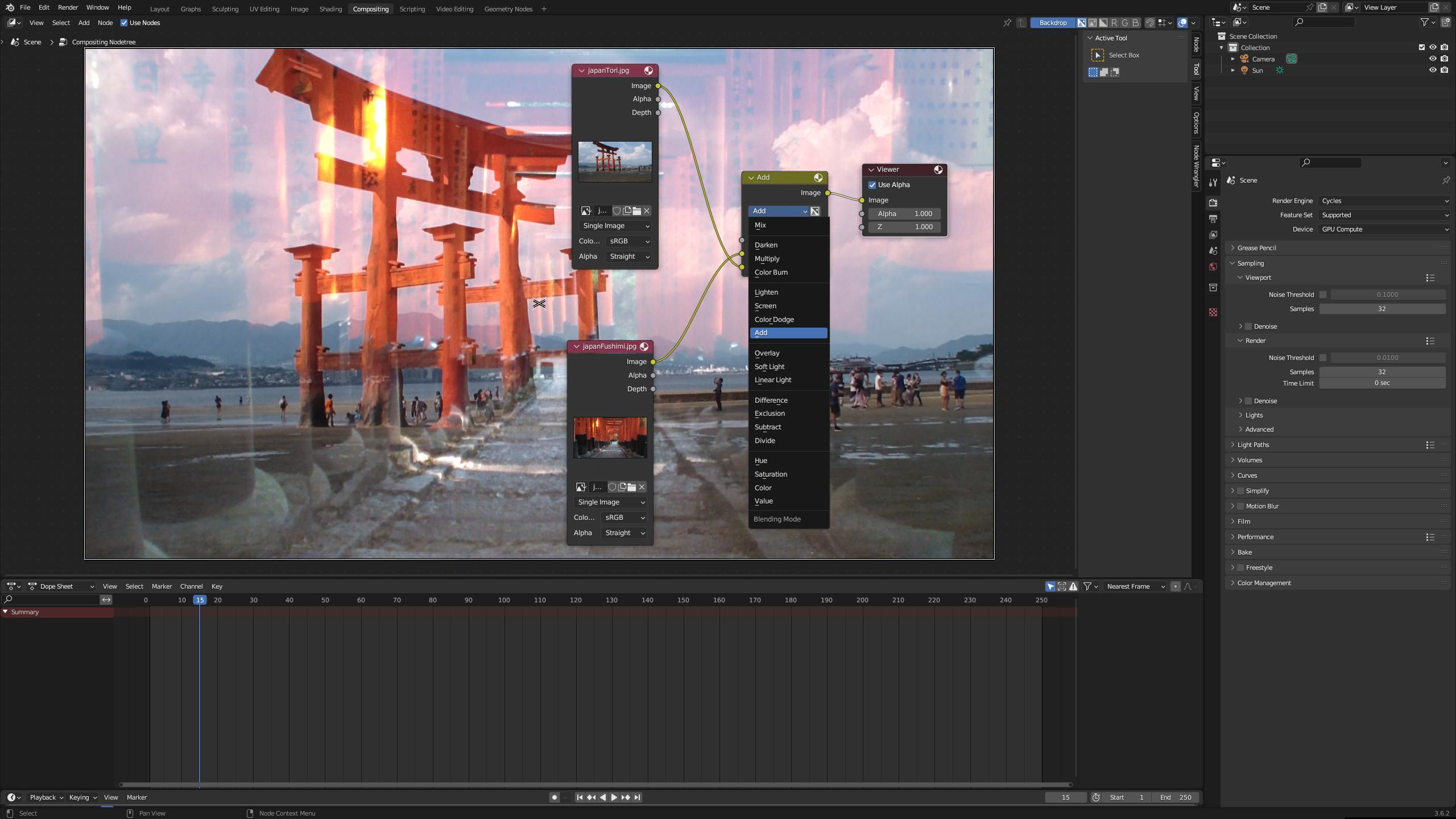Adjust the Time Limit field
This screenshot has width=1456, height=819.
(1382, 383)
